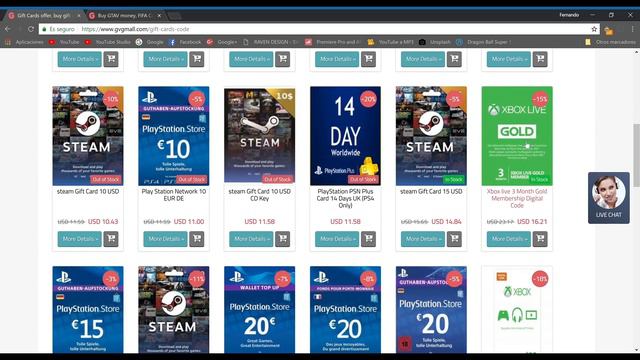
Task: Open the steam Gift Card 15 USD title link
Action: click(x=431, y=191)
